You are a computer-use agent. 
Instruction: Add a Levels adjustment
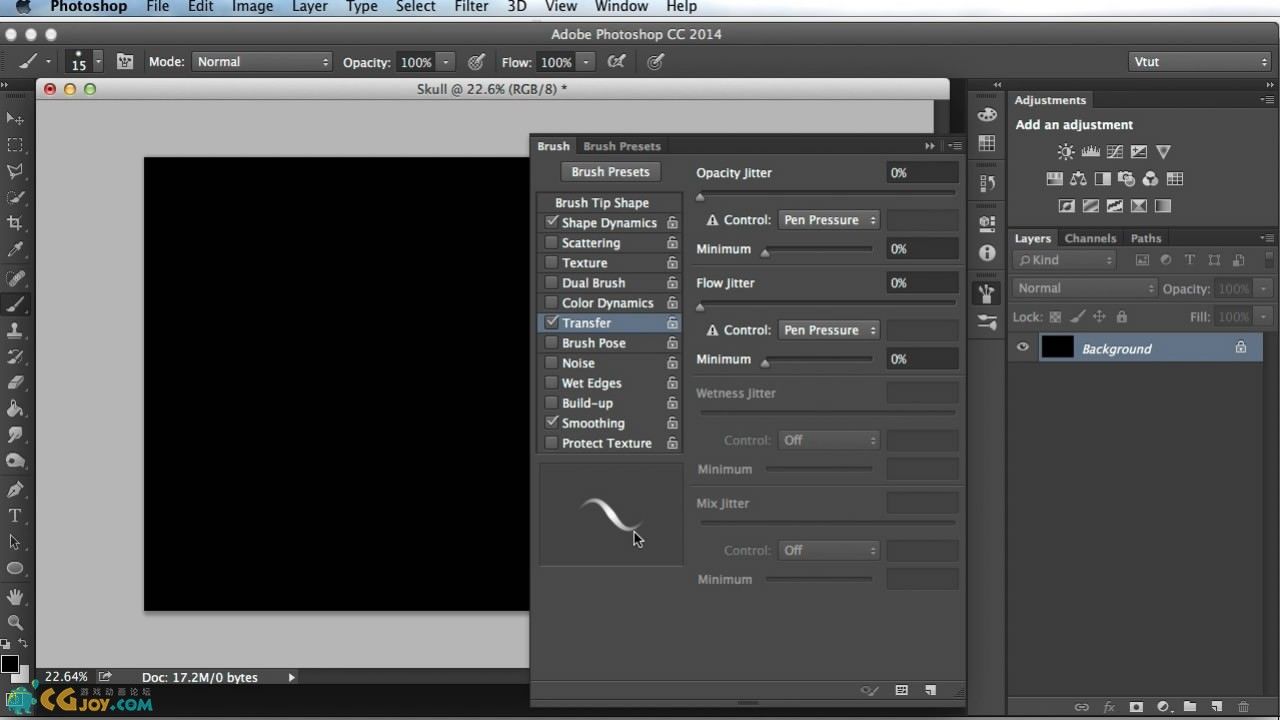pos(1090,152)
